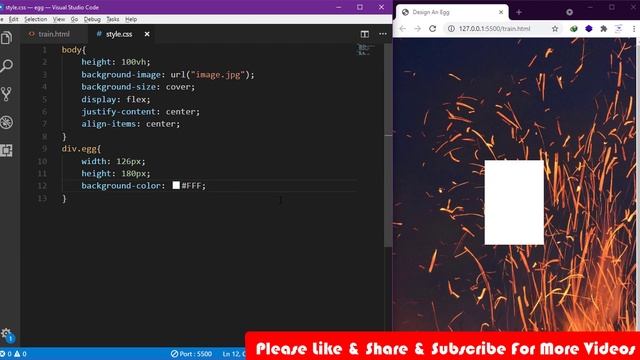Click the editor minimap preview
640x360 pixels.
(364, 51)
